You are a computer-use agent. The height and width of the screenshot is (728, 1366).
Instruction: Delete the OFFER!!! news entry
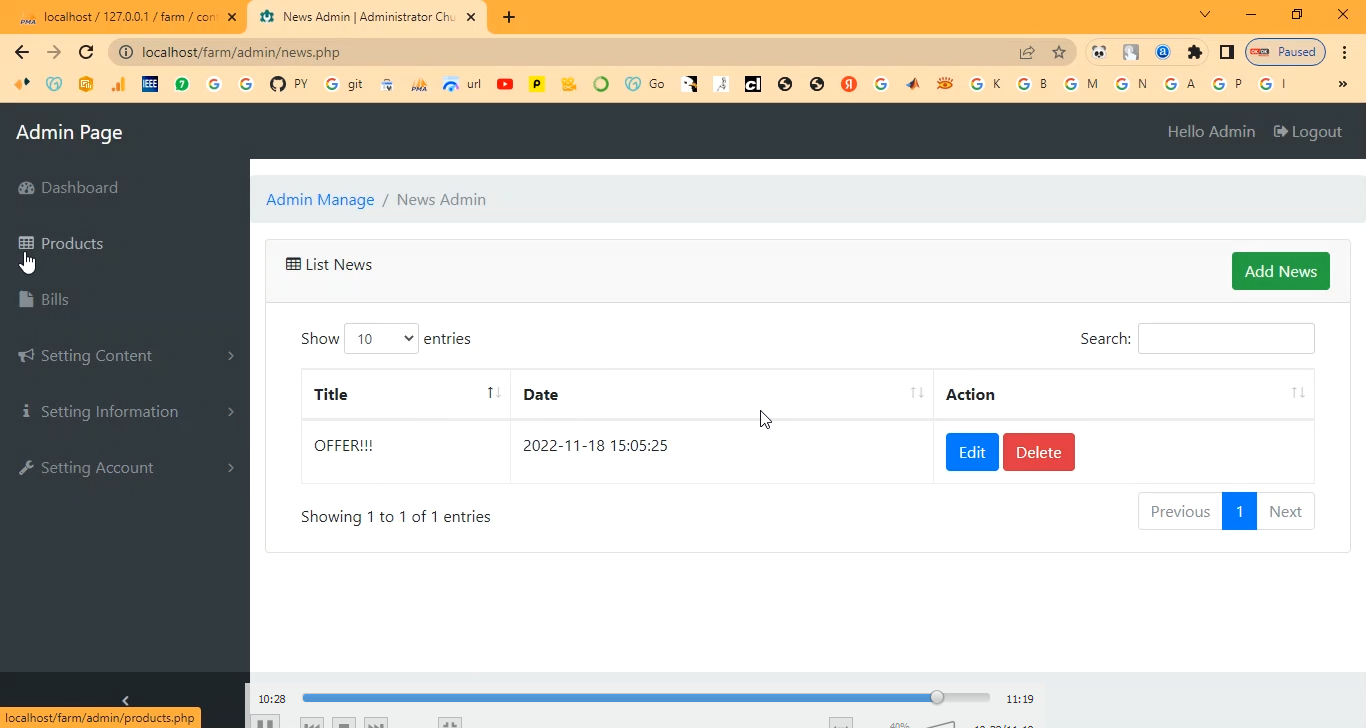pos(1038,452)
